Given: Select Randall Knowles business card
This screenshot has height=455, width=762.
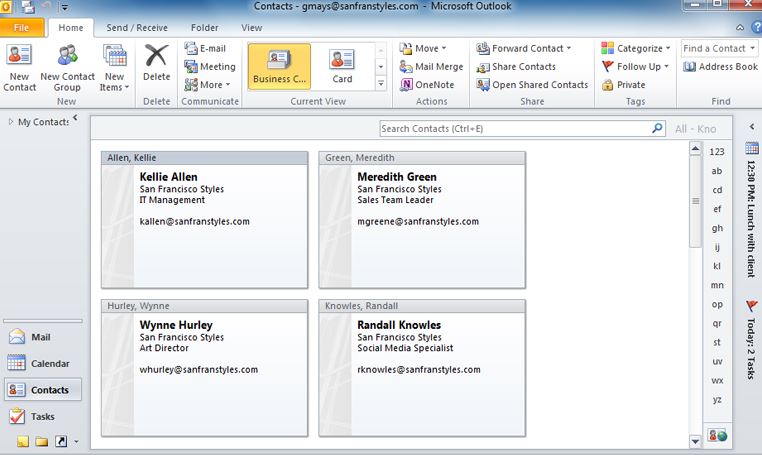Looking at the screenshot, I should coord(422,368).
